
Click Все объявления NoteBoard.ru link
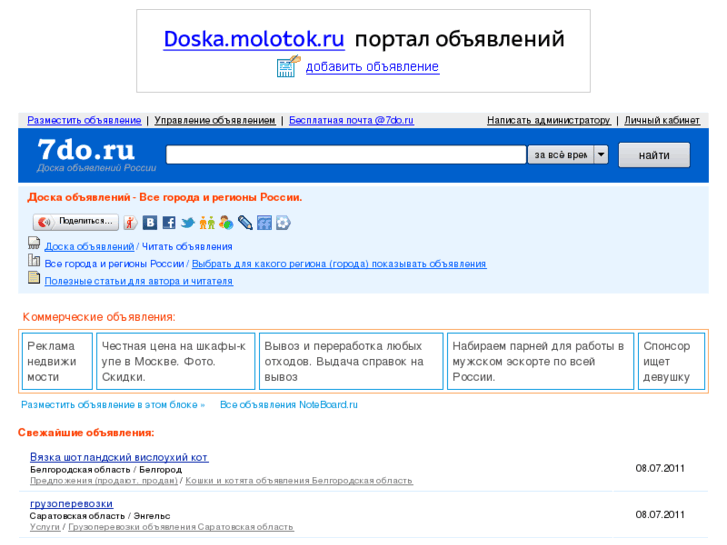(x=288, y=405)
